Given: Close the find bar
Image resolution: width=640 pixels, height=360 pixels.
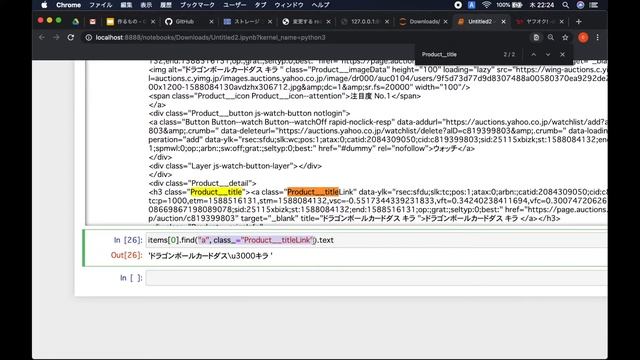Looking at the screenshot, I should pyautogui.click(x=562, y=54).
